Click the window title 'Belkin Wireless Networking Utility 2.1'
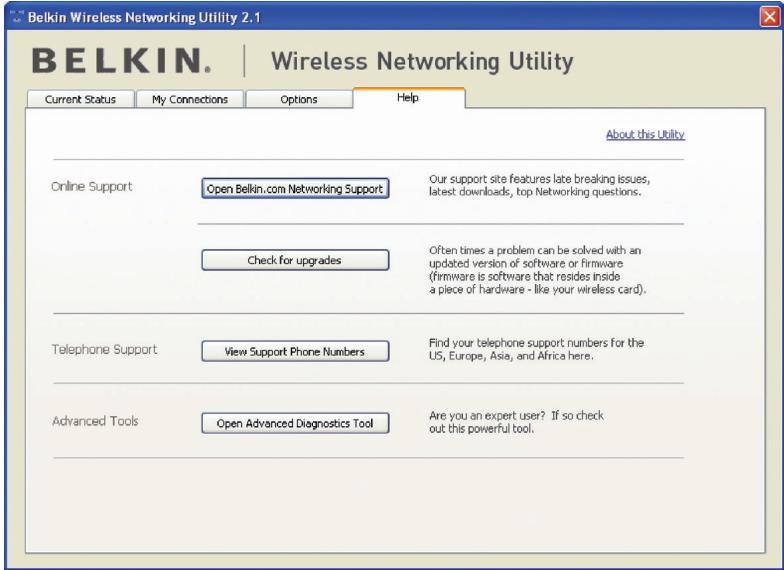784x570 pixels. (144, 18)
